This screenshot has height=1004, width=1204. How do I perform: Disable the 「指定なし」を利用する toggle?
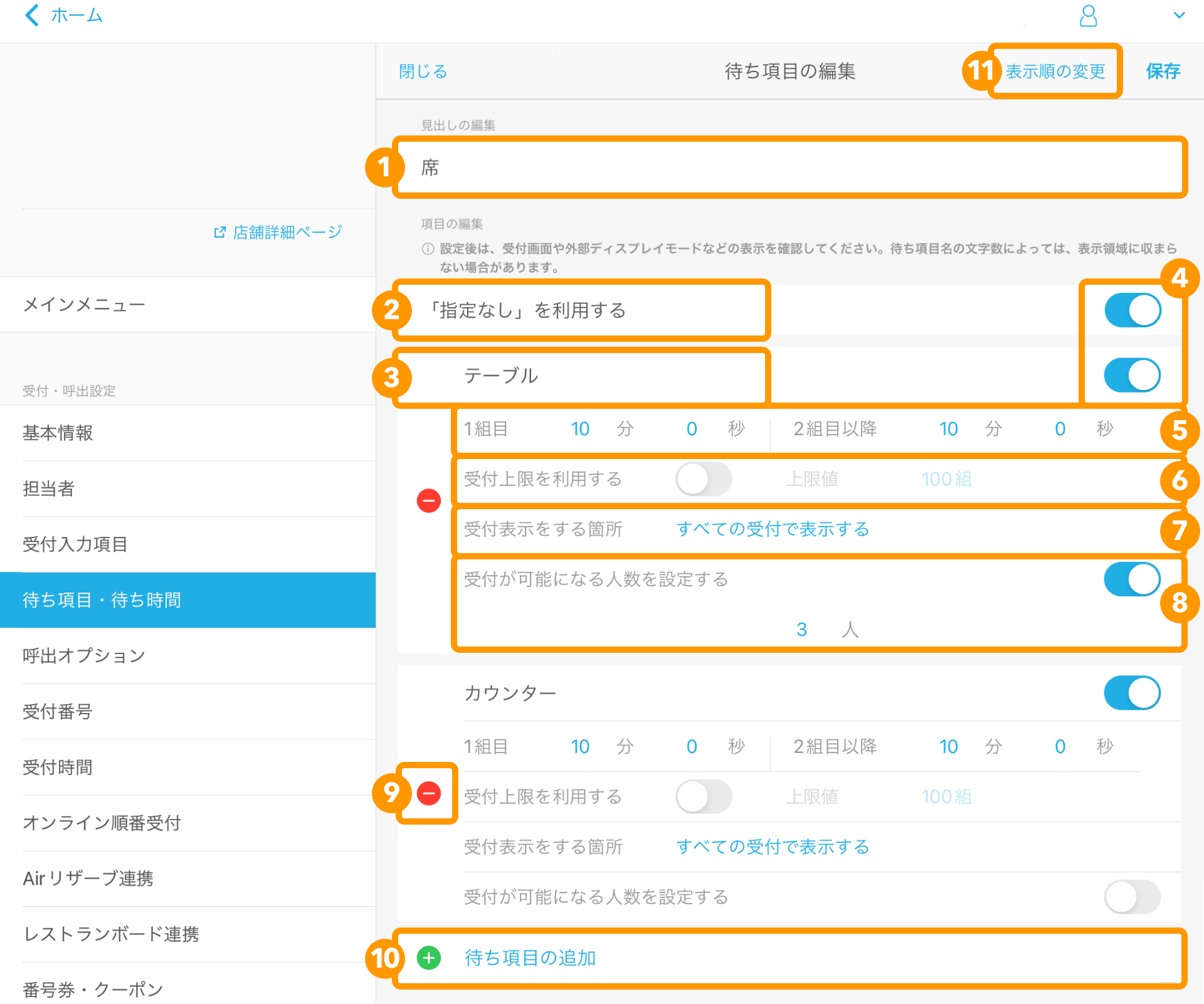click(x=1133, y=309)
